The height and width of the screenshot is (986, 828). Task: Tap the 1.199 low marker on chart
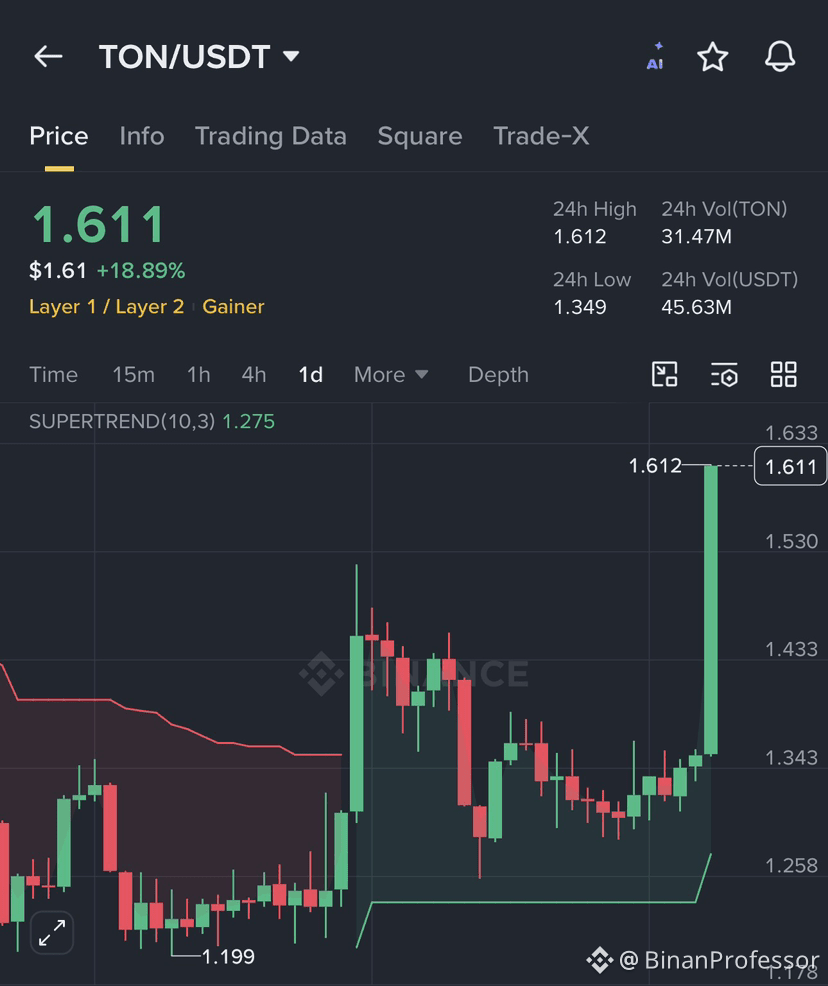[x=228, y=957]
